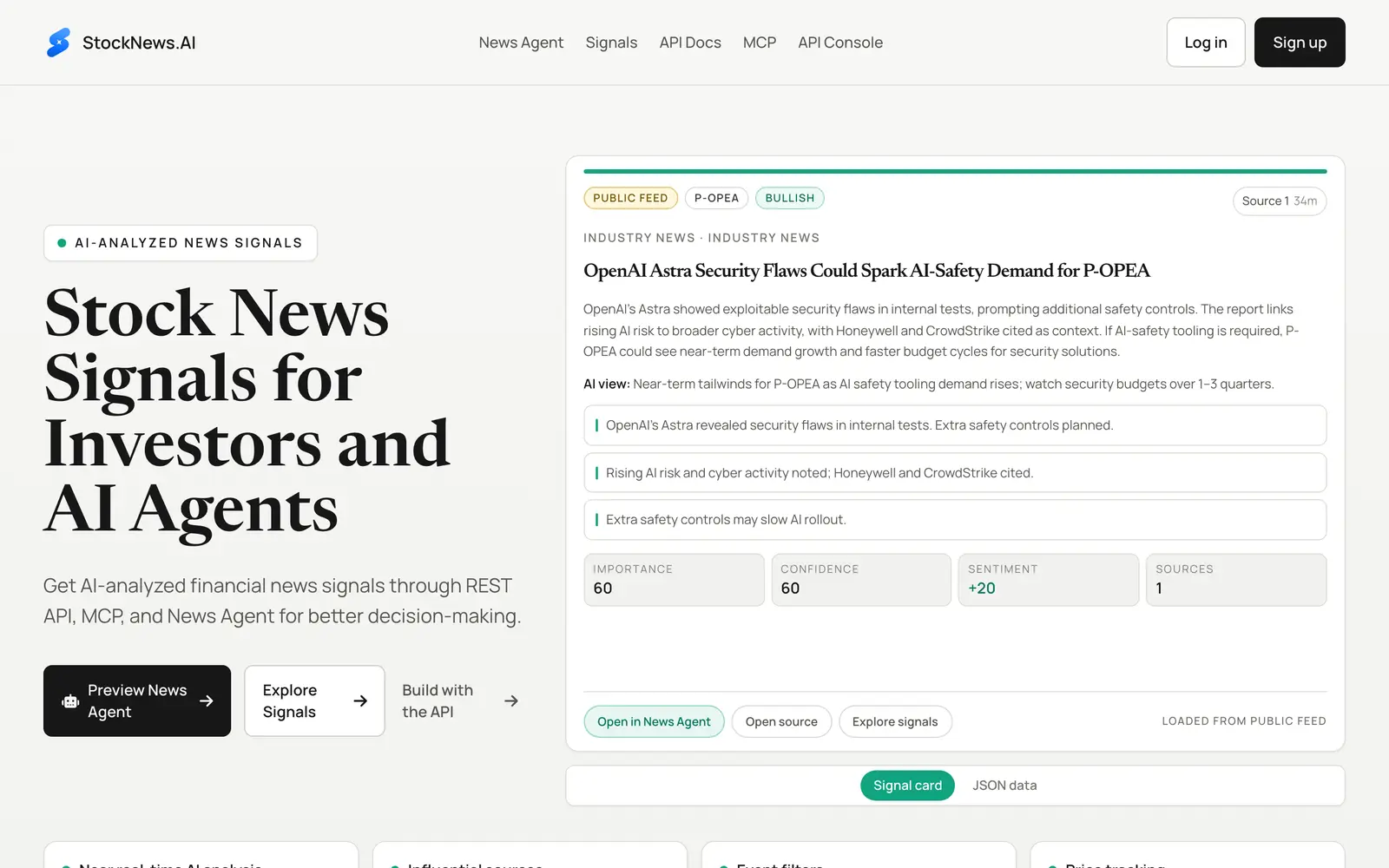Screen dimensions: 1389x868
Task: Click the Preview News Agent hero button
Action: (137, 700)
